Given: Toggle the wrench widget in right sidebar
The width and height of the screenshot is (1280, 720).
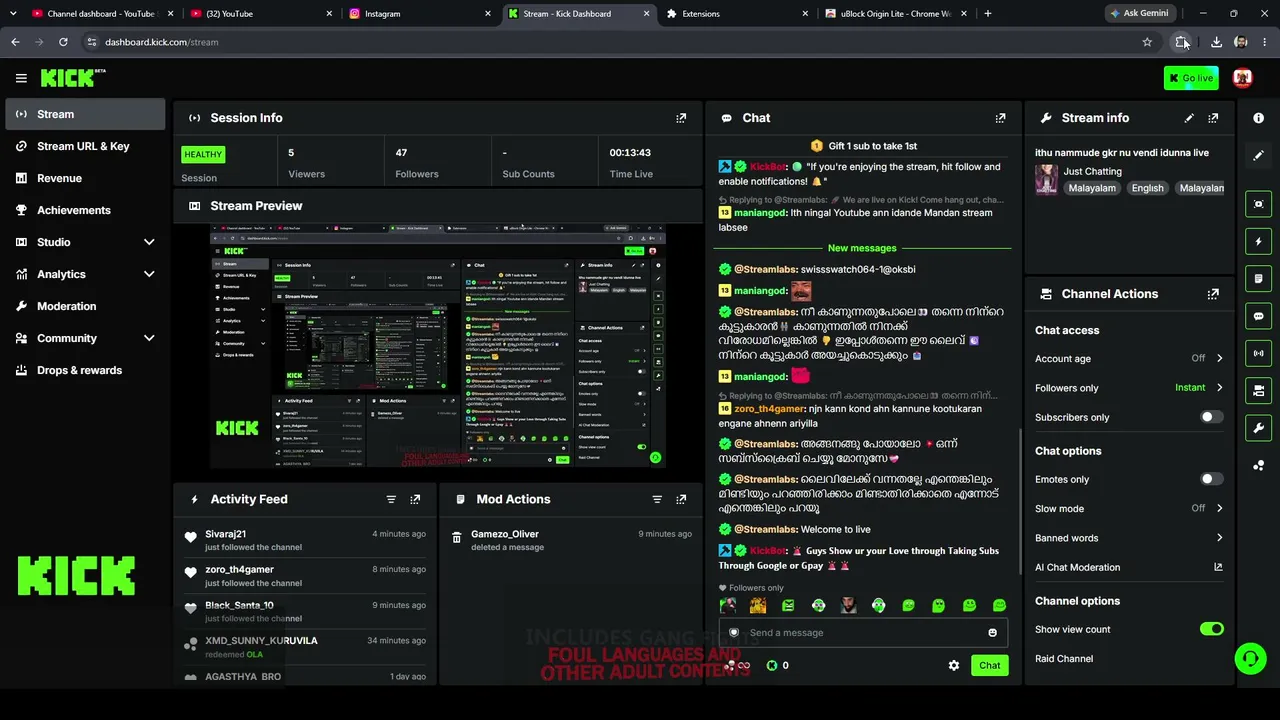Looking at the screenshot, I should coord(1259,428).
